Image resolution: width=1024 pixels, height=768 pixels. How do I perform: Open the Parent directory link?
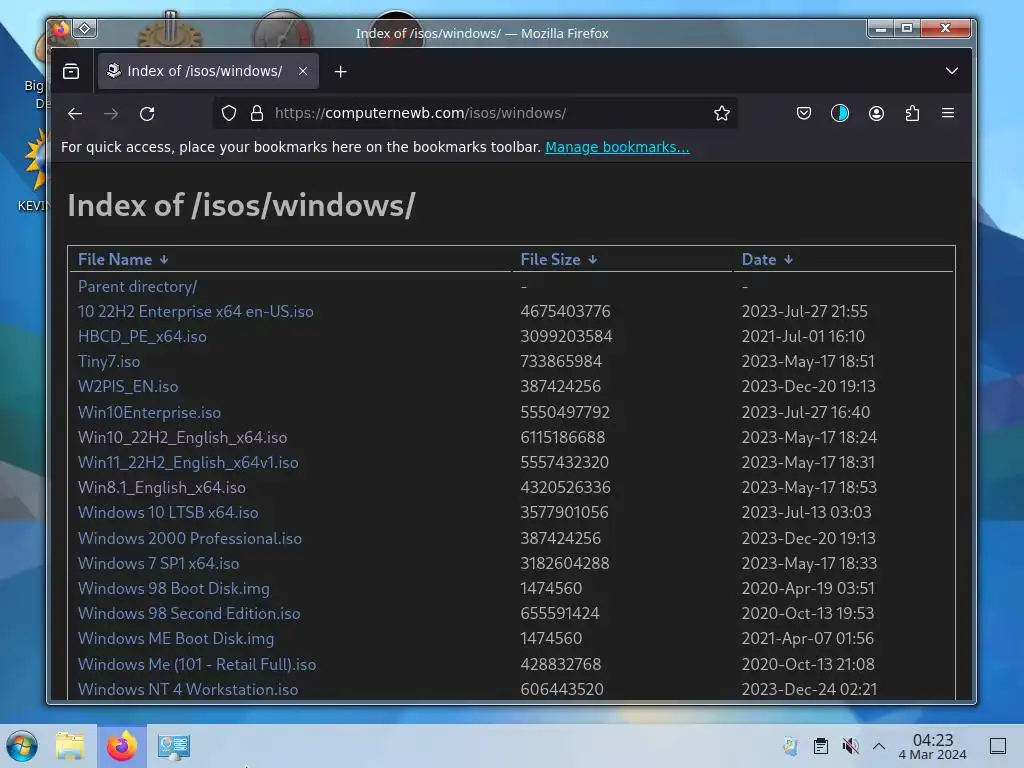pos(137,286)
